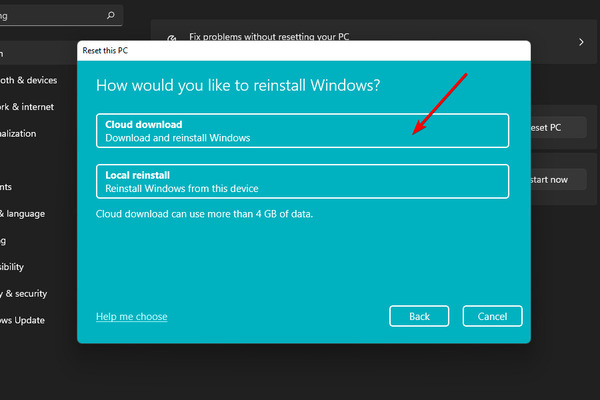600x400 pixels.
Task: Open the Help me choose link
Action: coord(132,317)
